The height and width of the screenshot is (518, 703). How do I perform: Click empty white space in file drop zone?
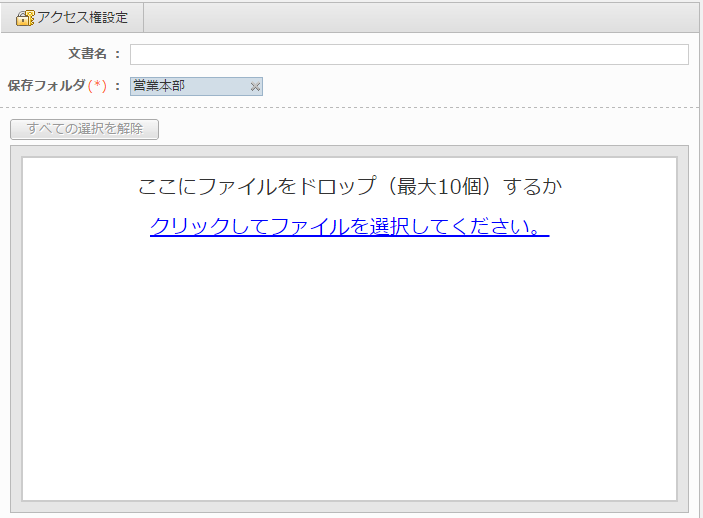(x=349, y=380)
